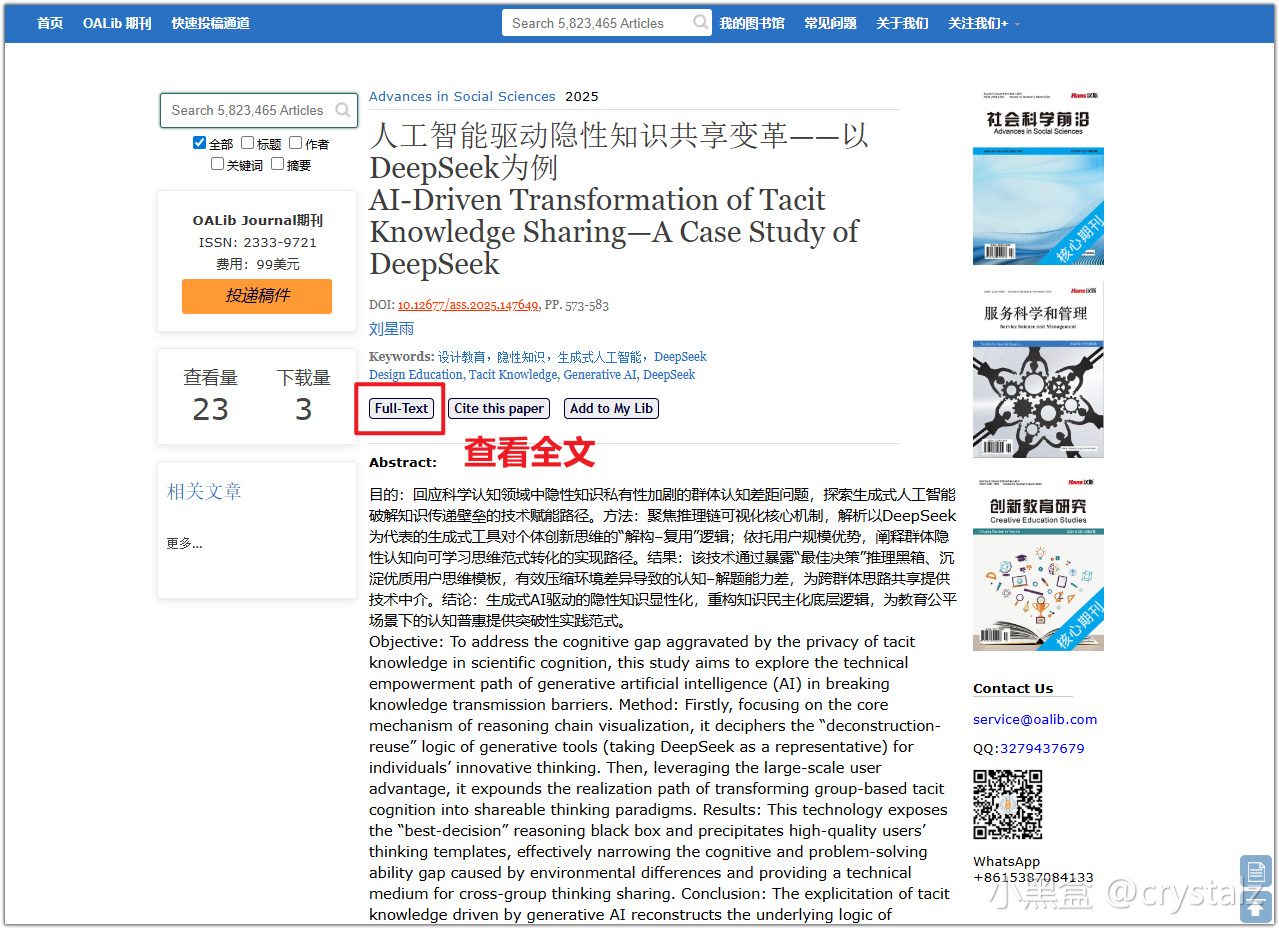Click the 相关文章 heading link
This screenshot has width=1279, height=929.
(x=204, y=491)
